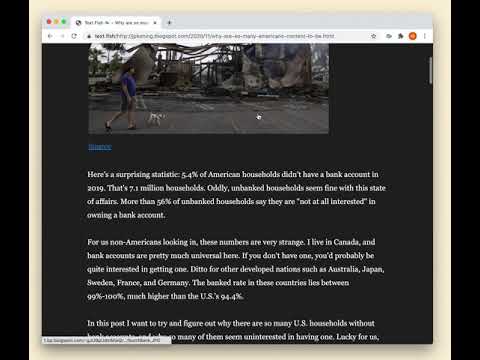The image size is (480, 360).
Task: Click the page vertical scrollbar thumb
Action: (430, 70)
